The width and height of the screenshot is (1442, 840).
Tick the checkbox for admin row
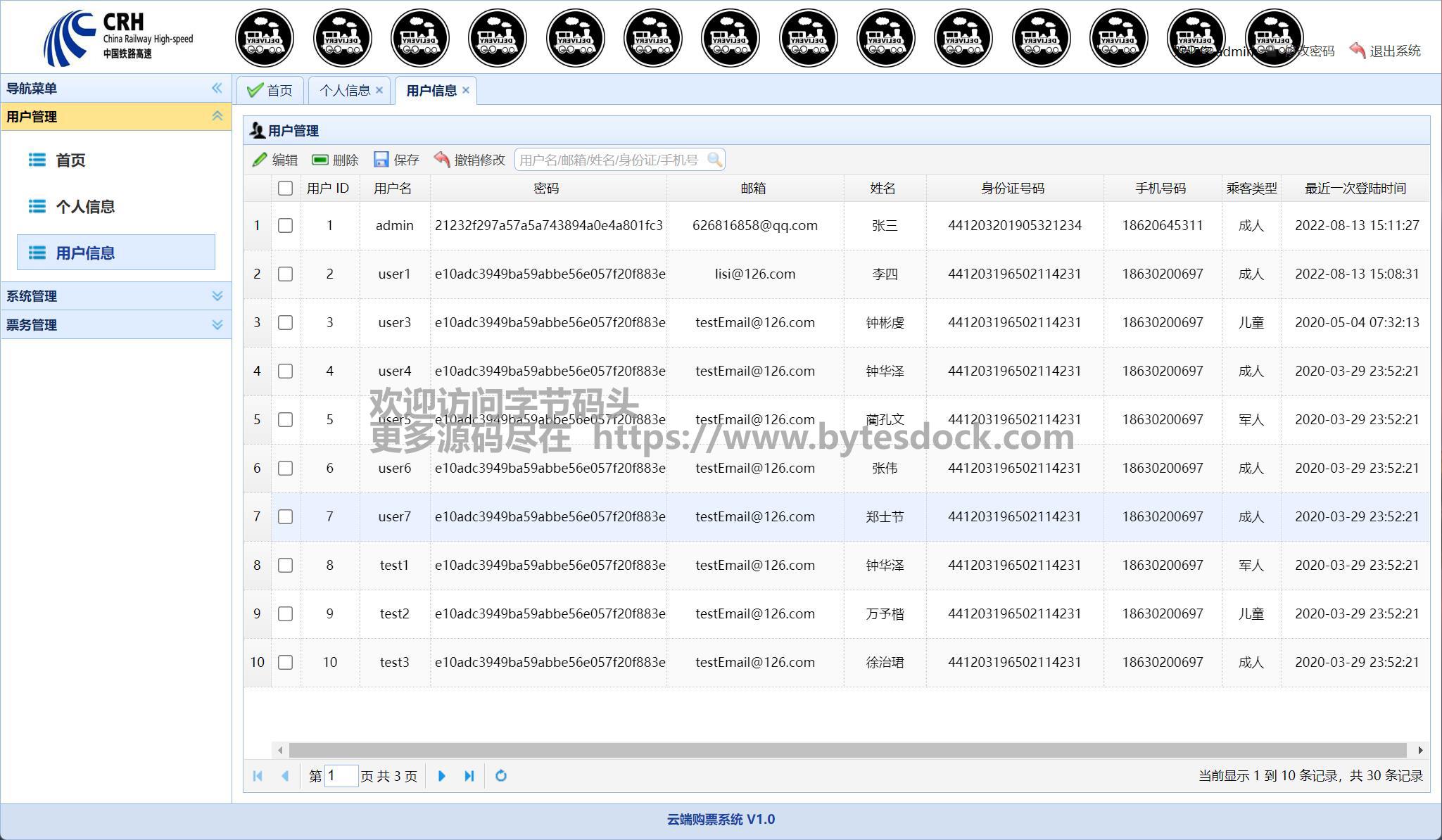285,225
